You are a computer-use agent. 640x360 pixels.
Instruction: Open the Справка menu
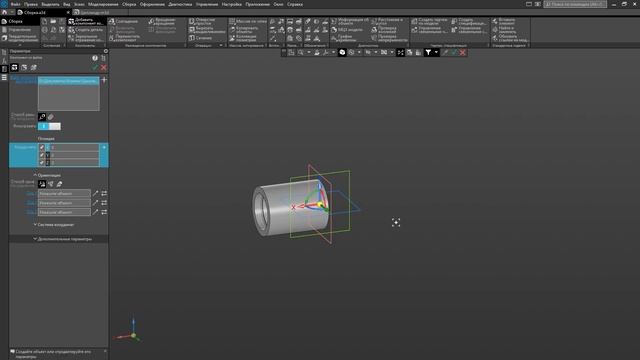point(295,4)
